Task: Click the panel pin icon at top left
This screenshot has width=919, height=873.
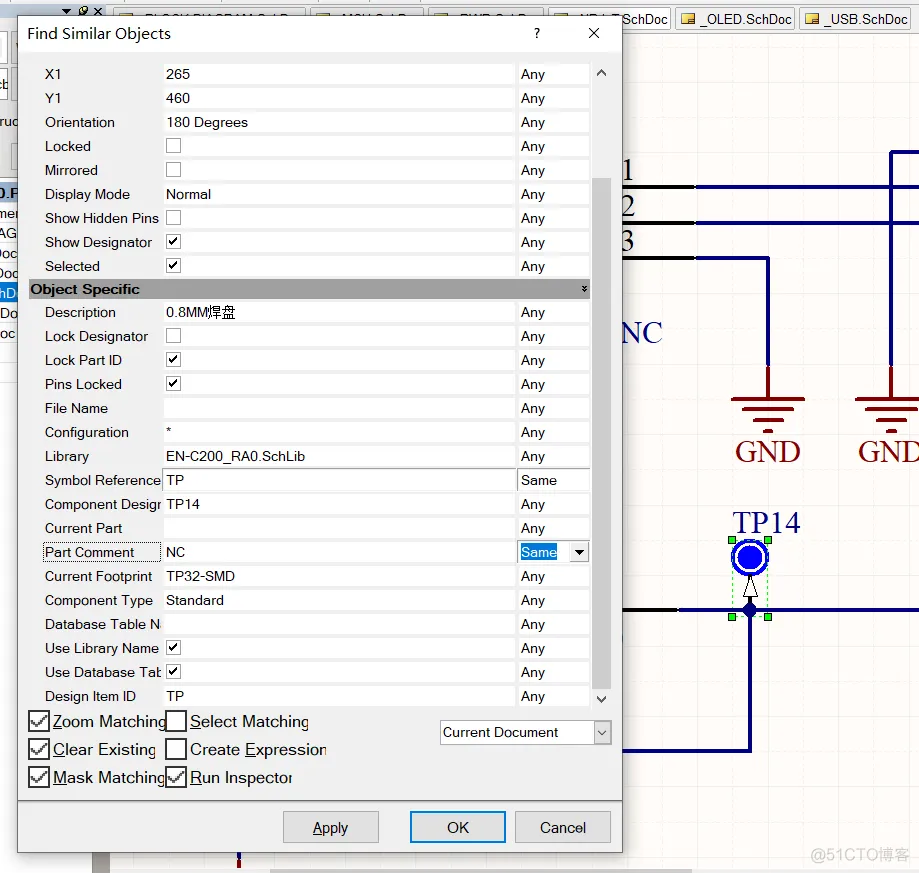Action: point(83,11)
